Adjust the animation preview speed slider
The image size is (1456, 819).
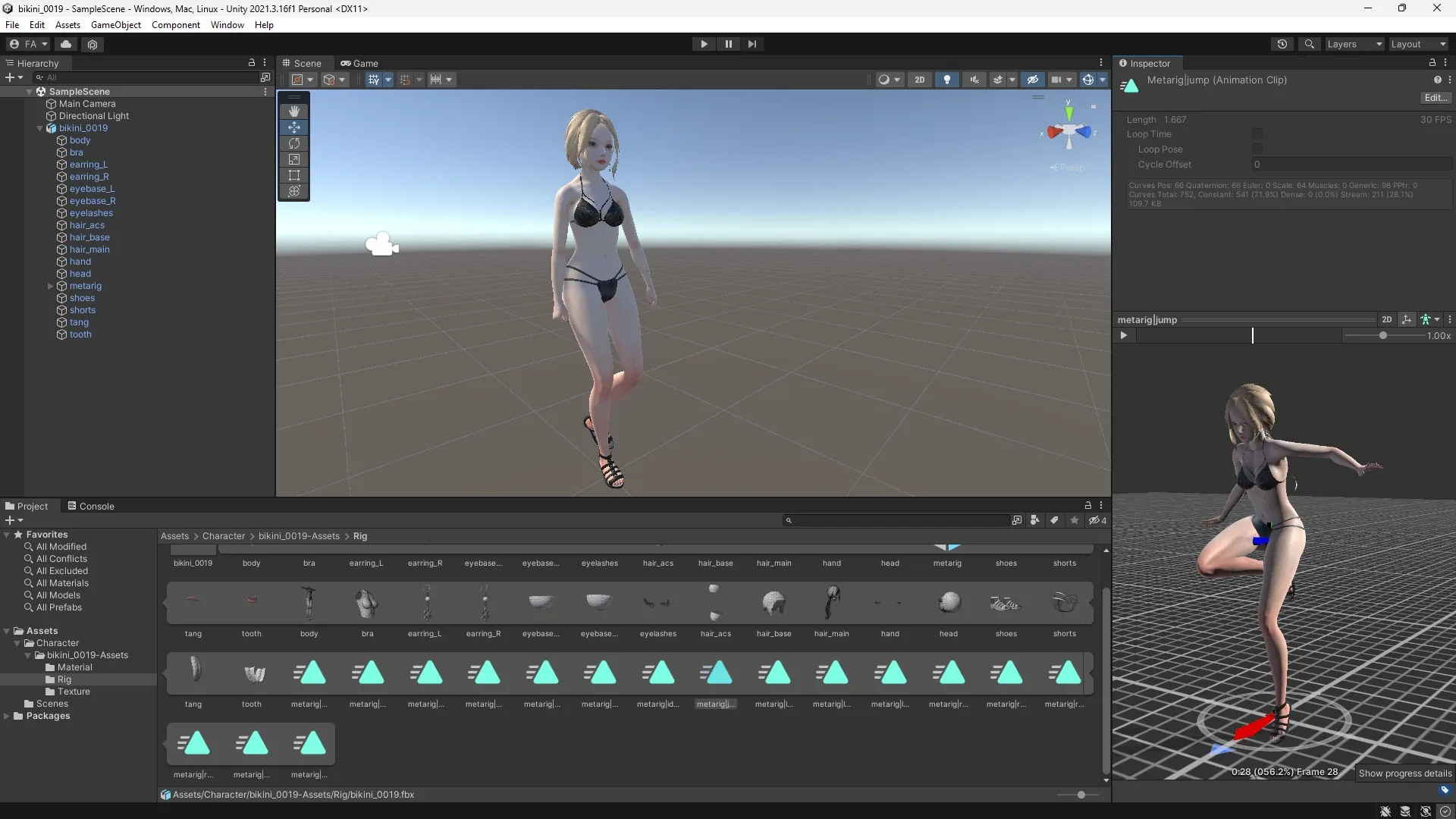pyautogui.click(x=1385, y=335)
